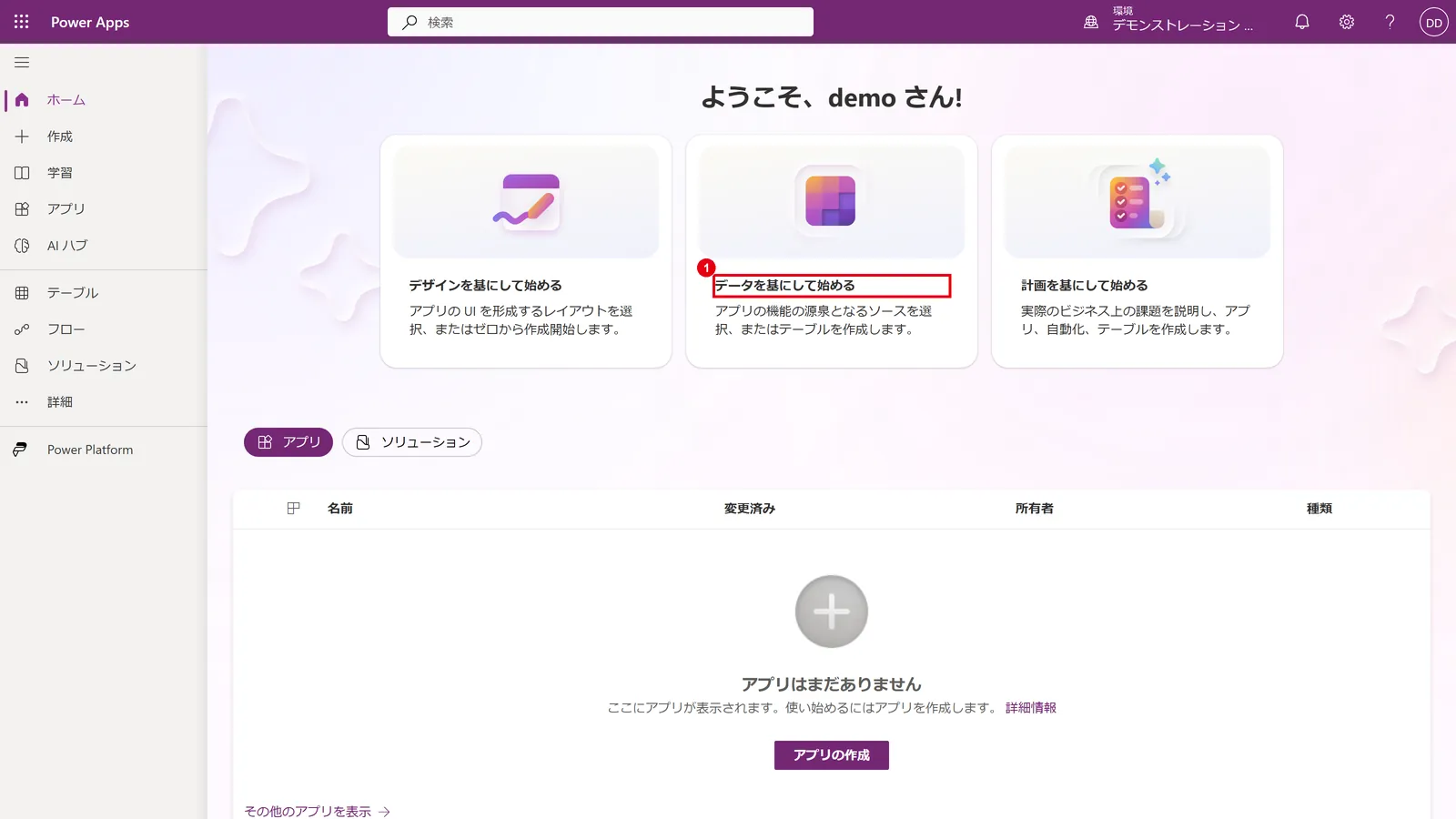
Task: Click the solutions icon beside sidebar ソリューション
Action: point(22,366)
